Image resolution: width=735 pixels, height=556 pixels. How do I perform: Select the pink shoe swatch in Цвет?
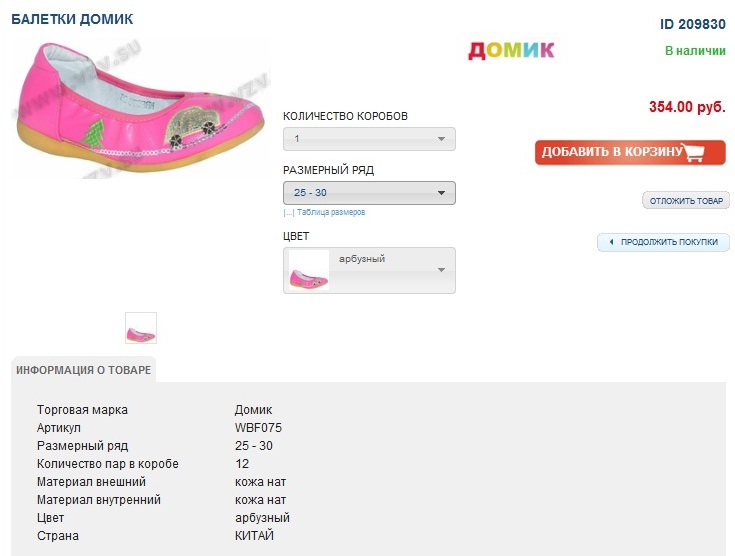(309, 271)
